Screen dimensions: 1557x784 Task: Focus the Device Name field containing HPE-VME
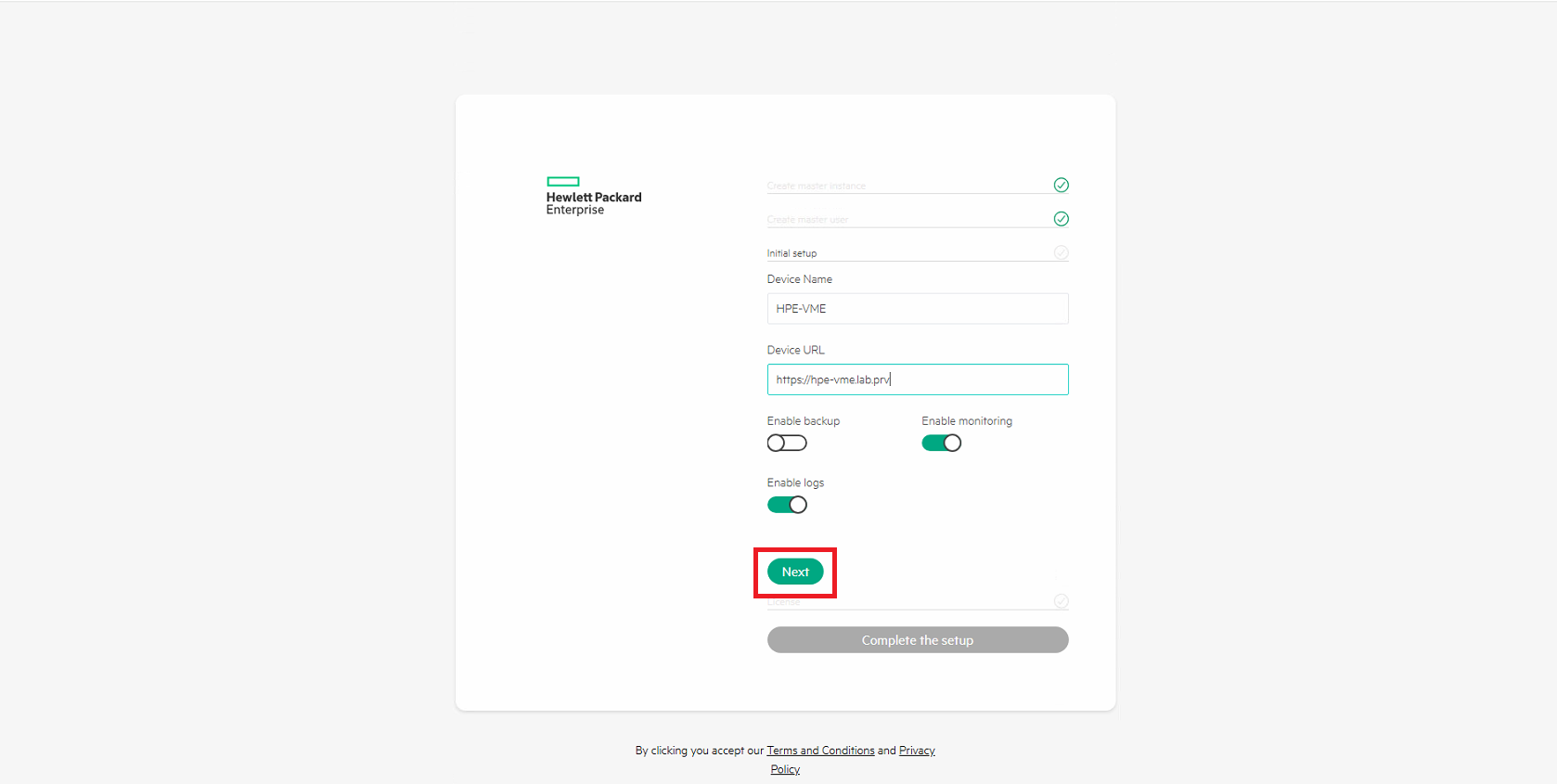point(918,309)
